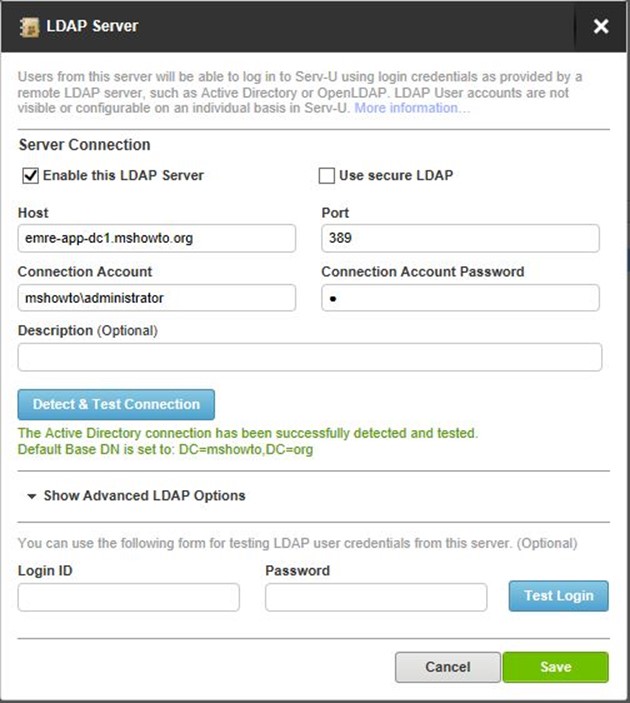Click the Connection Account field
The image size is (630, 703).
(x=156, y=298)
